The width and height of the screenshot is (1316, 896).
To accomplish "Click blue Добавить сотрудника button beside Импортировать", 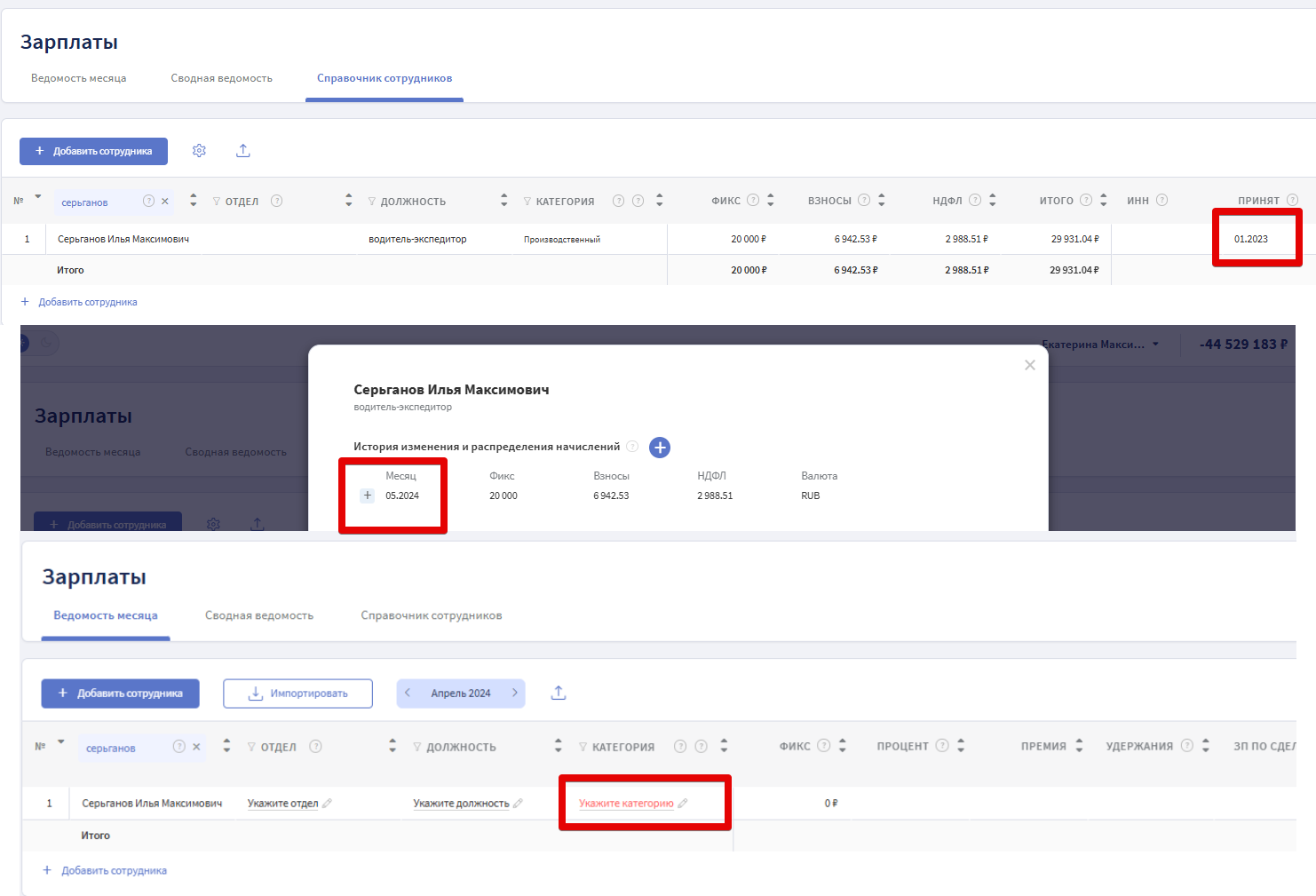I will 120,694.
